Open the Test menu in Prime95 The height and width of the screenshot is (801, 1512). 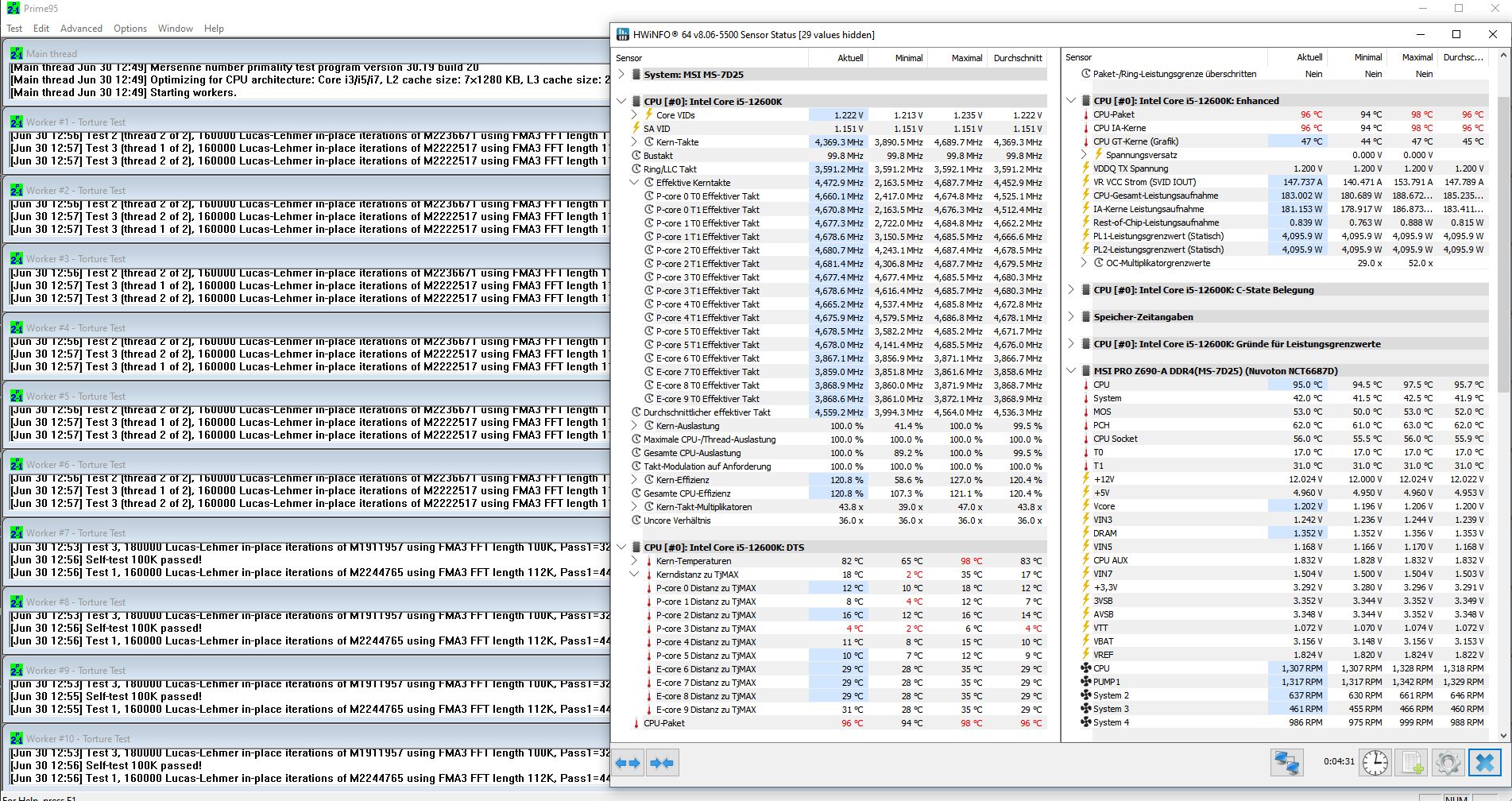pyautogui.click(x=14, y=29)
